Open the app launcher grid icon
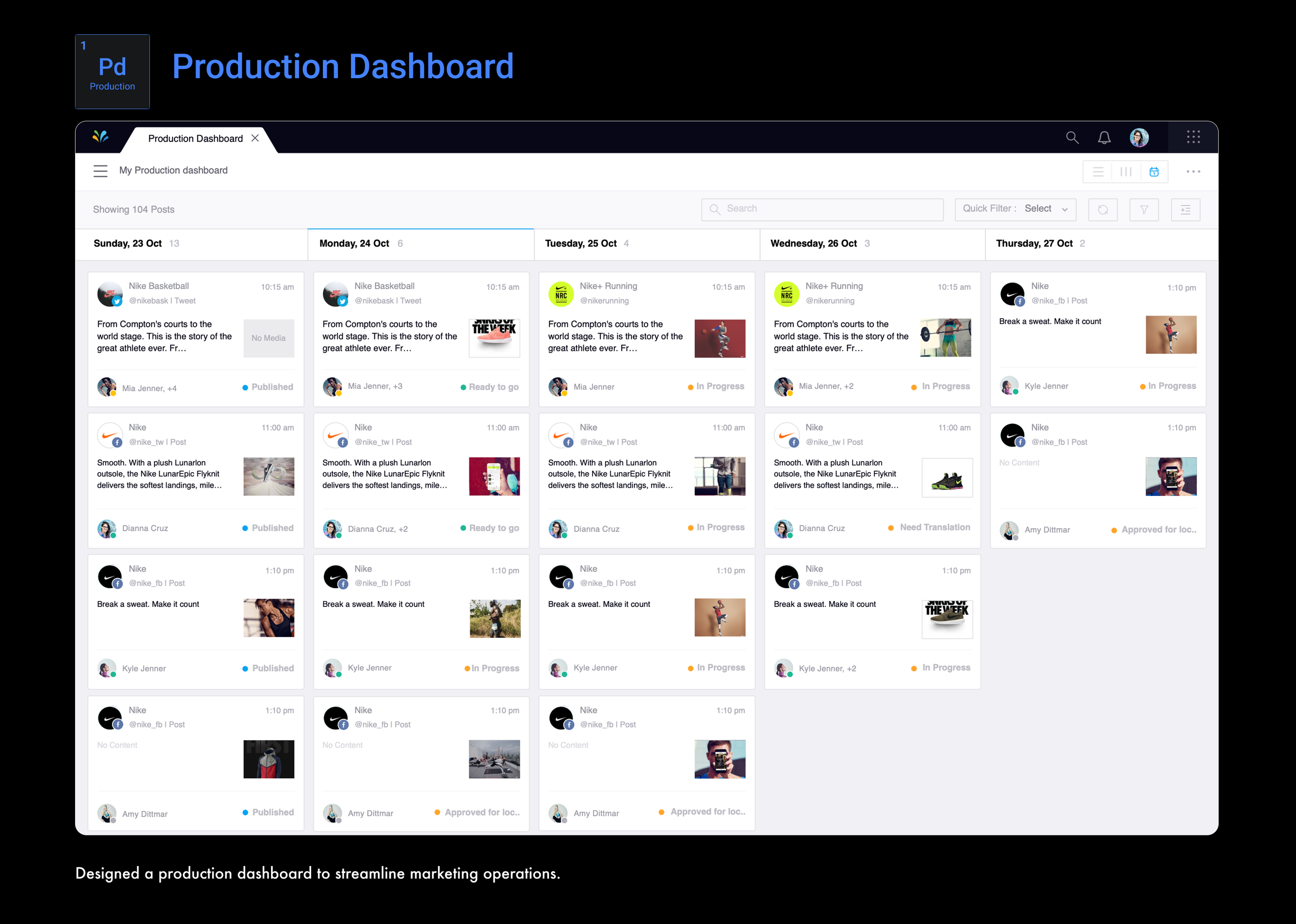The width and height of the screenshot is (1296, 924). coord(1193,137)
